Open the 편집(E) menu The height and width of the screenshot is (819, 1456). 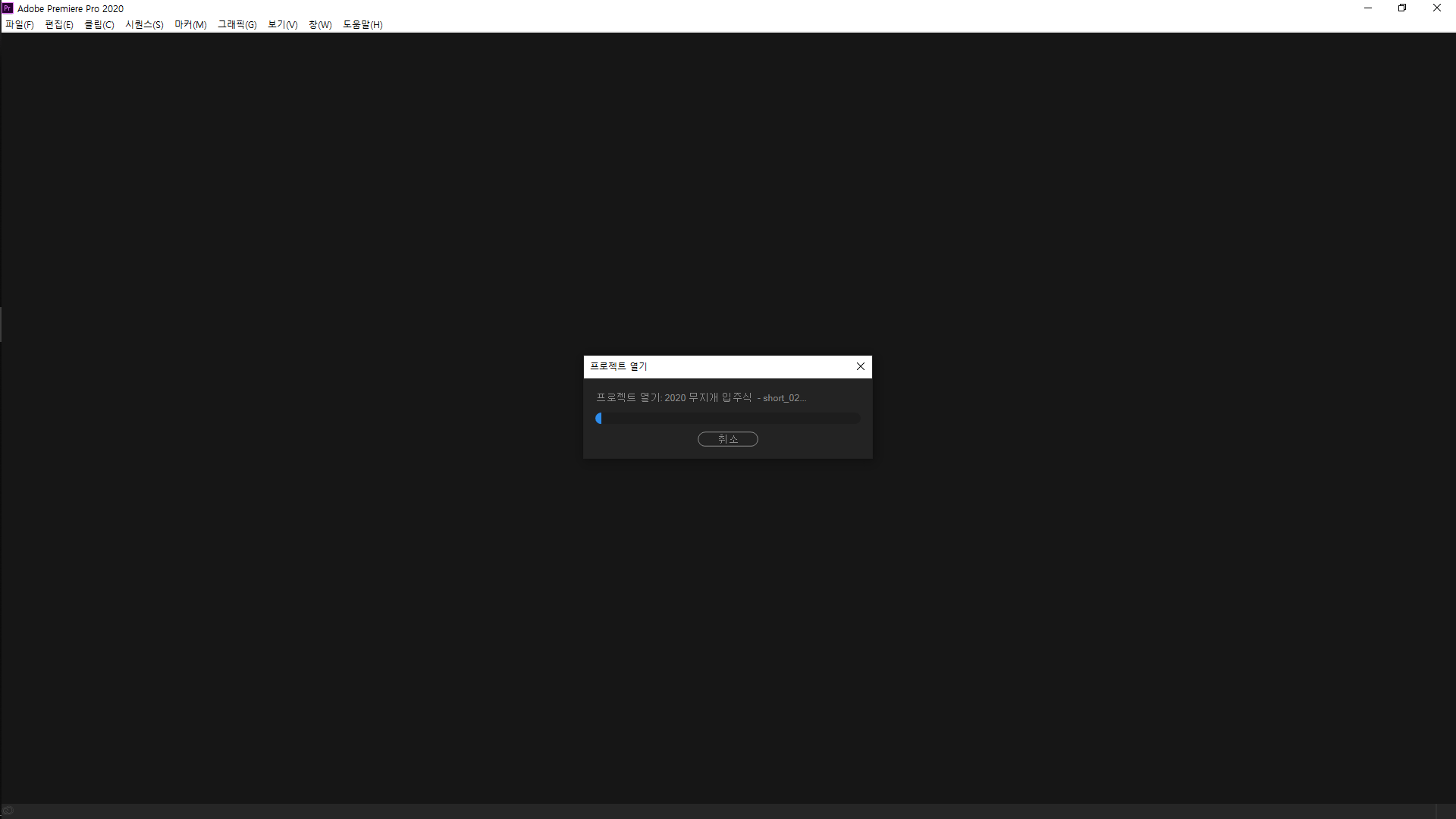point(58,24)
